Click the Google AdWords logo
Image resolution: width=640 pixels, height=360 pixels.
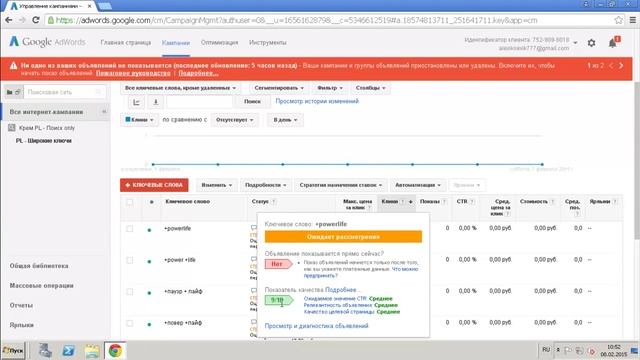click(47, 42)
